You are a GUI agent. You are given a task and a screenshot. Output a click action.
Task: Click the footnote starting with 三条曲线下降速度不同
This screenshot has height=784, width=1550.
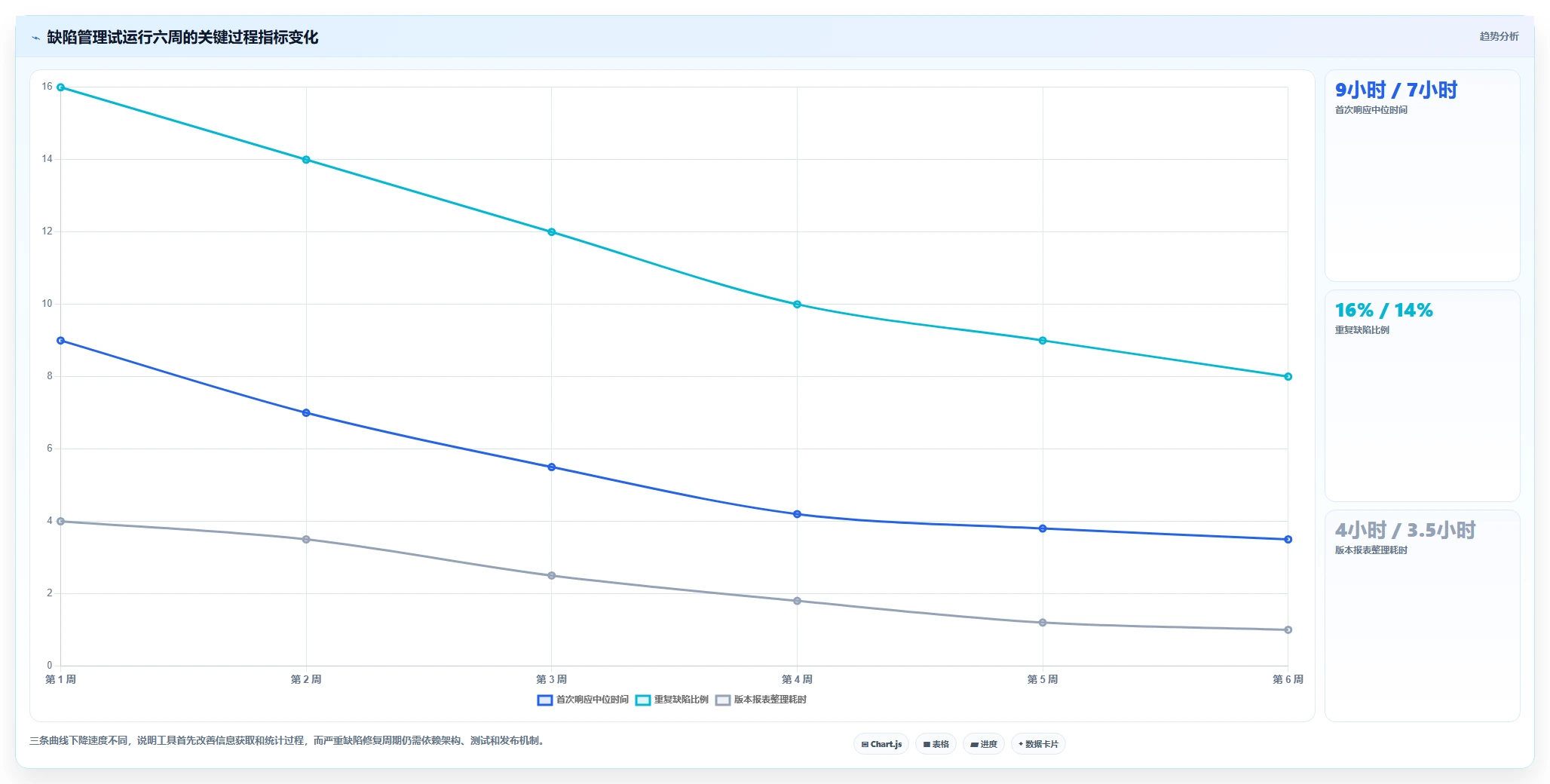click(286, 741)
